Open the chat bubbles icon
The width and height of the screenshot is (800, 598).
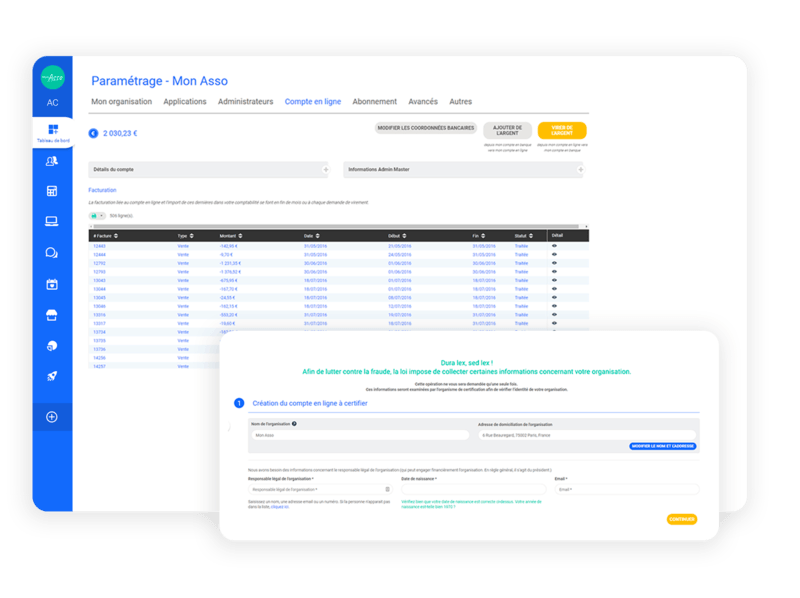click(x=52, y=253)
